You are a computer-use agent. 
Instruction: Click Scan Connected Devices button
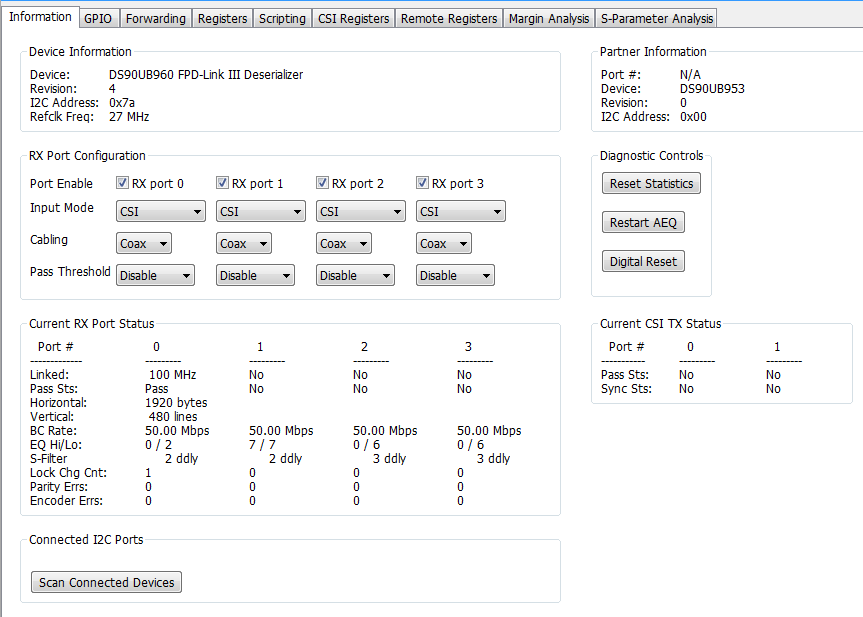tap(106, 582)
